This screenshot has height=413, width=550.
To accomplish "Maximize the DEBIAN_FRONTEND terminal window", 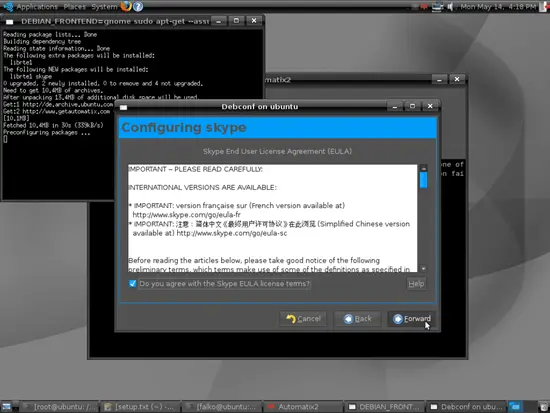I will (x=236, y=21).
